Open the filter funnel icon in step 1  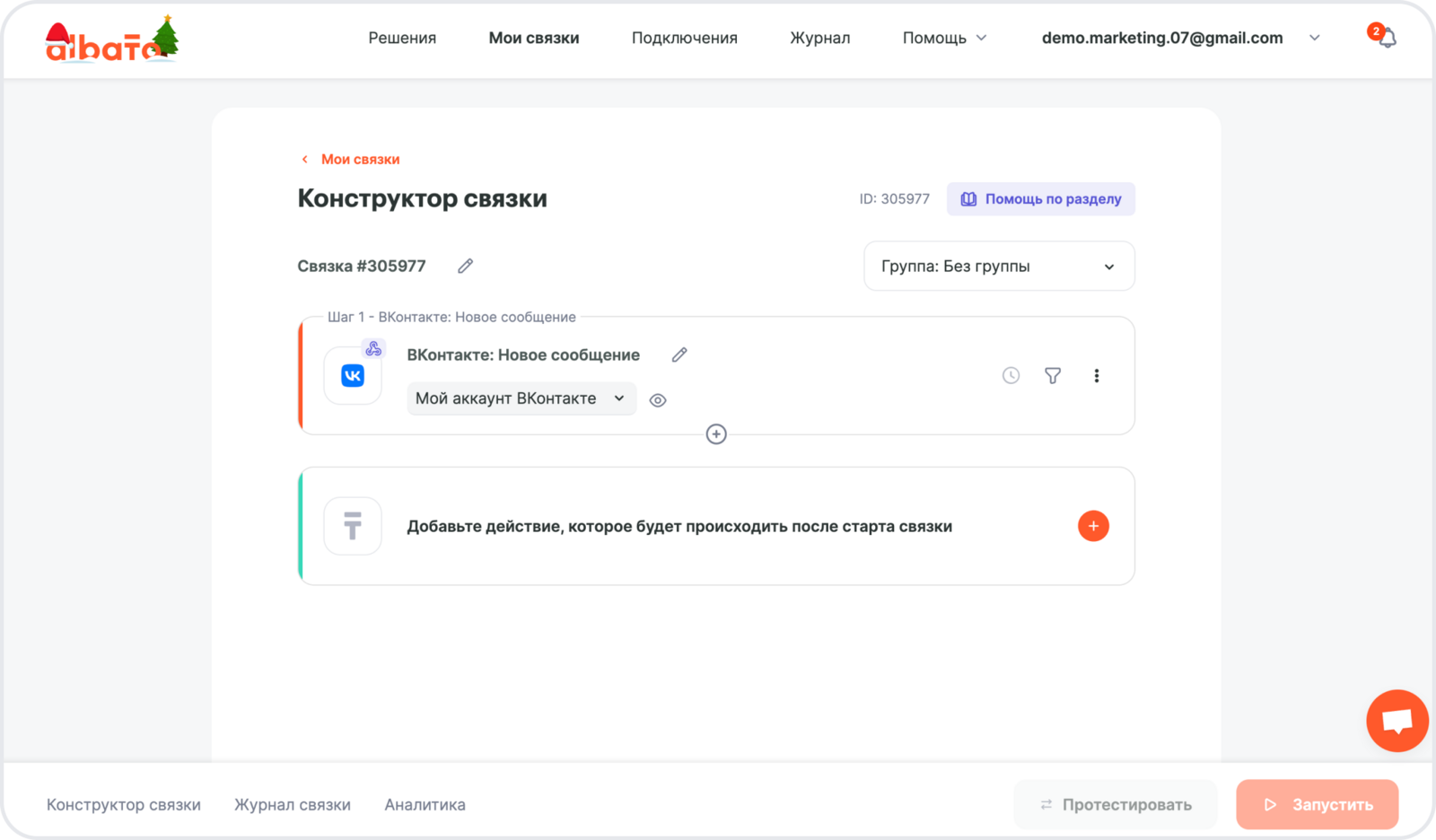click(x=1053, y=376)
